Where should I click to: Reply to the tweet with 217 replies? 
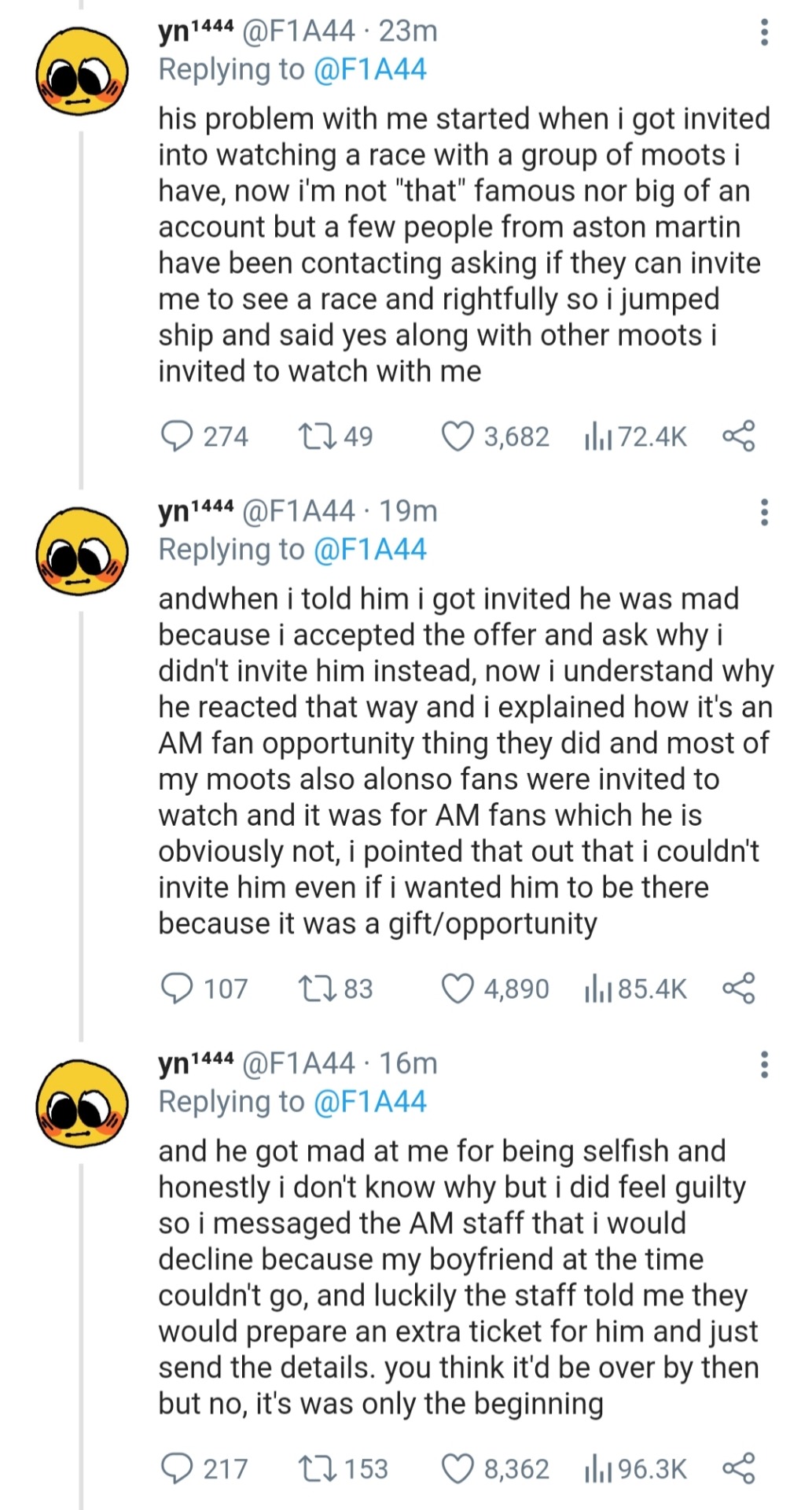[177, 1468]
